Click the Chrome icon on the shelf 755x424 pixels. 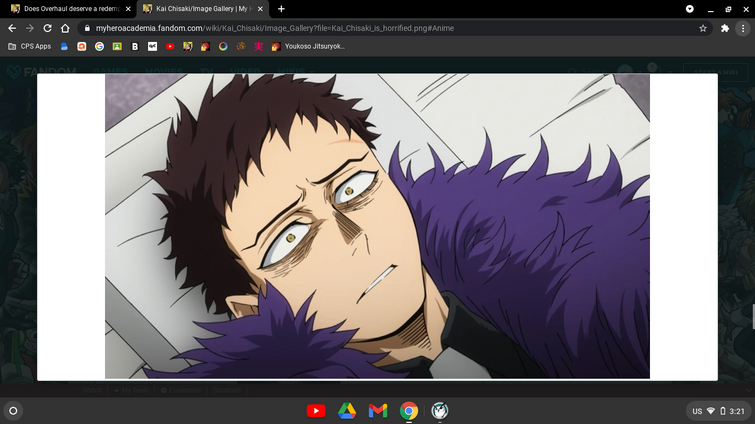tap(409, 411)
